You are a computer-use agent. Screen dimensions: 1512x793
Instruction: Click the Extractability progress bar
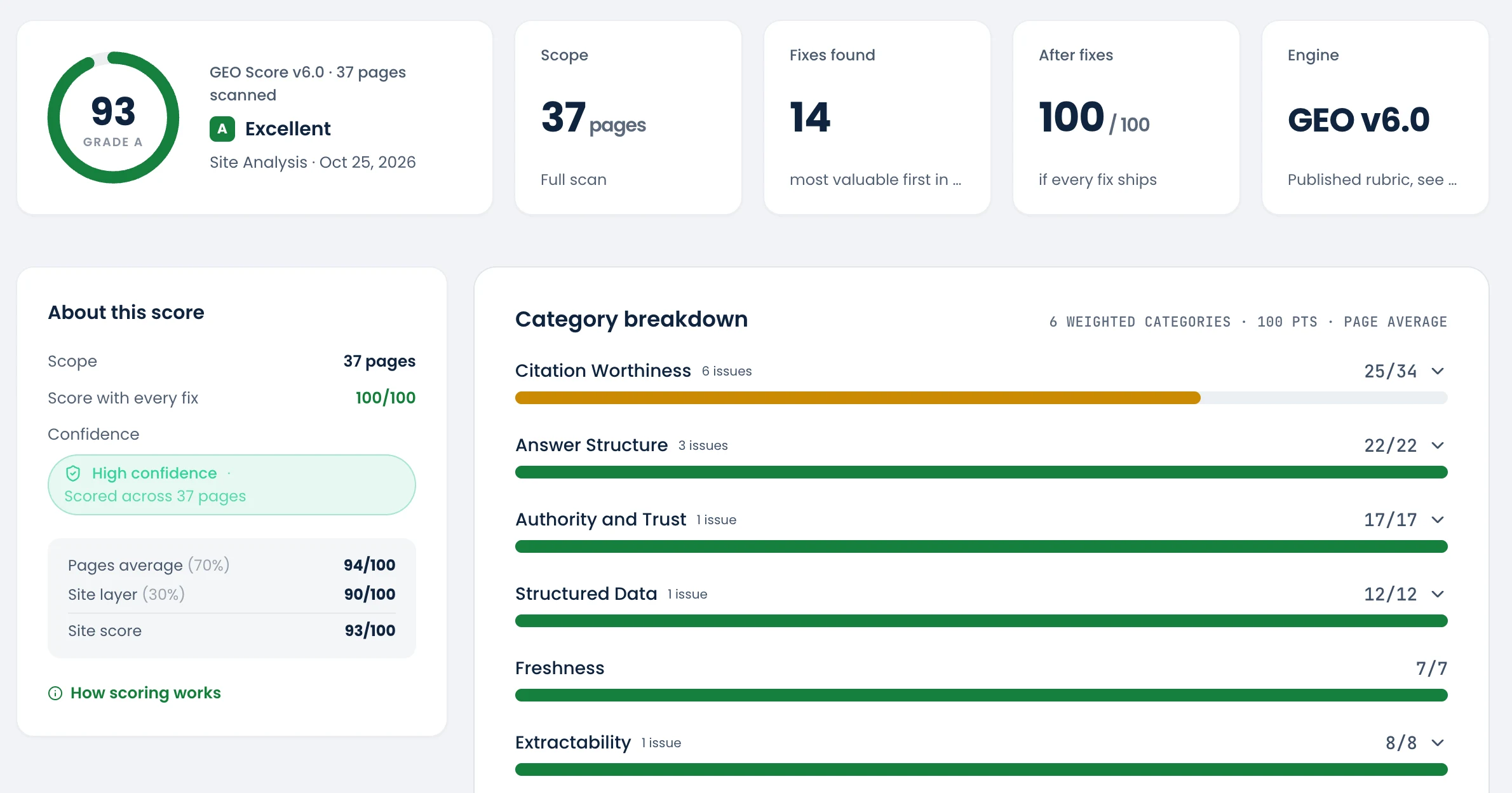(x=982, y=769)
